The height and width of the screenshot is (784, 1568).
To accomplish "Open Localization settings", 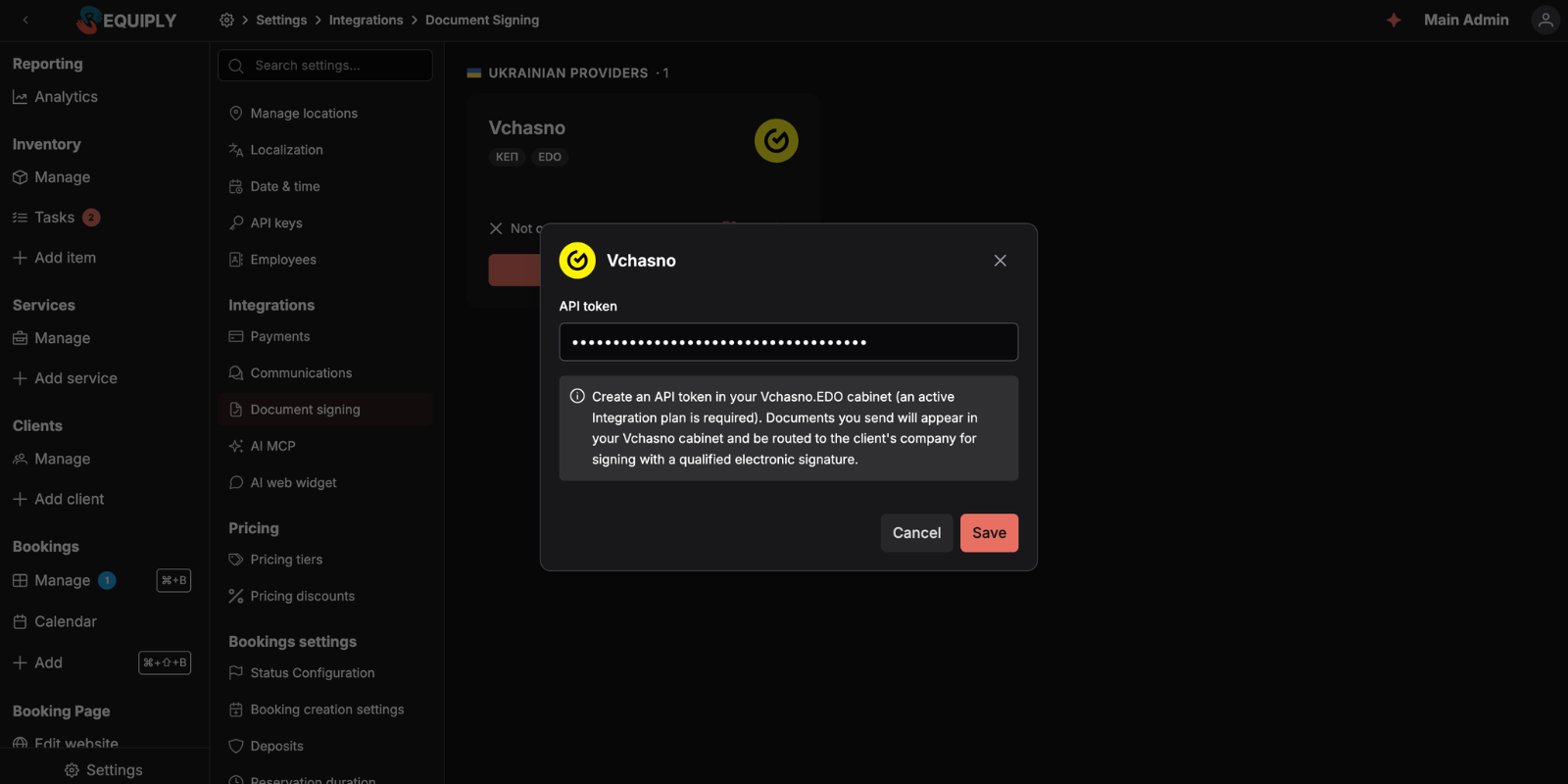I will click(x=276, y=150).
